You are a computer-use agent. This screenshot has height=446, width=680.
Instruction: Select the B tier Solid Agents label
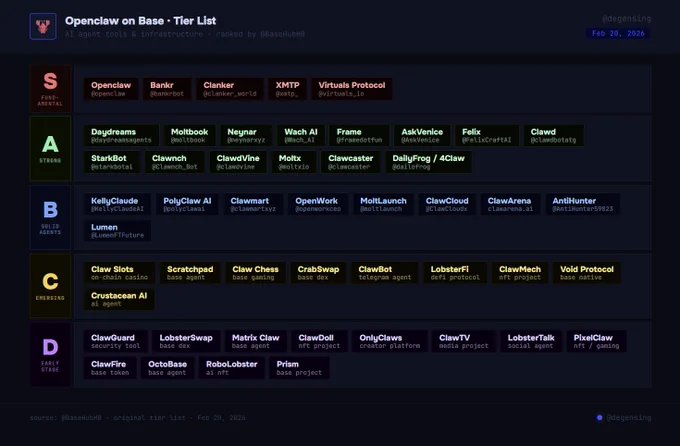click(x=50, y=217)
